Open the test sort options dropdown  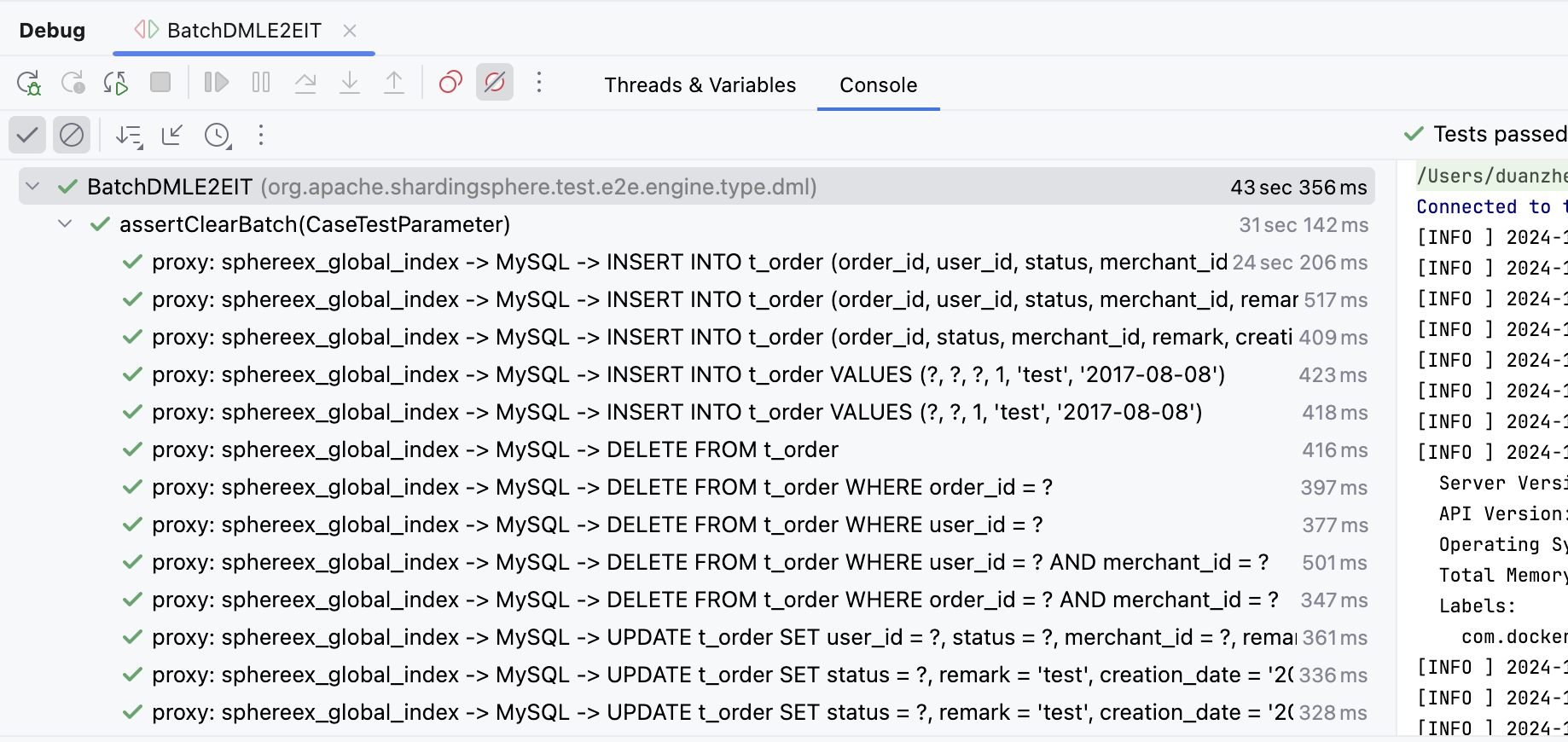click(x=129, y=136)
